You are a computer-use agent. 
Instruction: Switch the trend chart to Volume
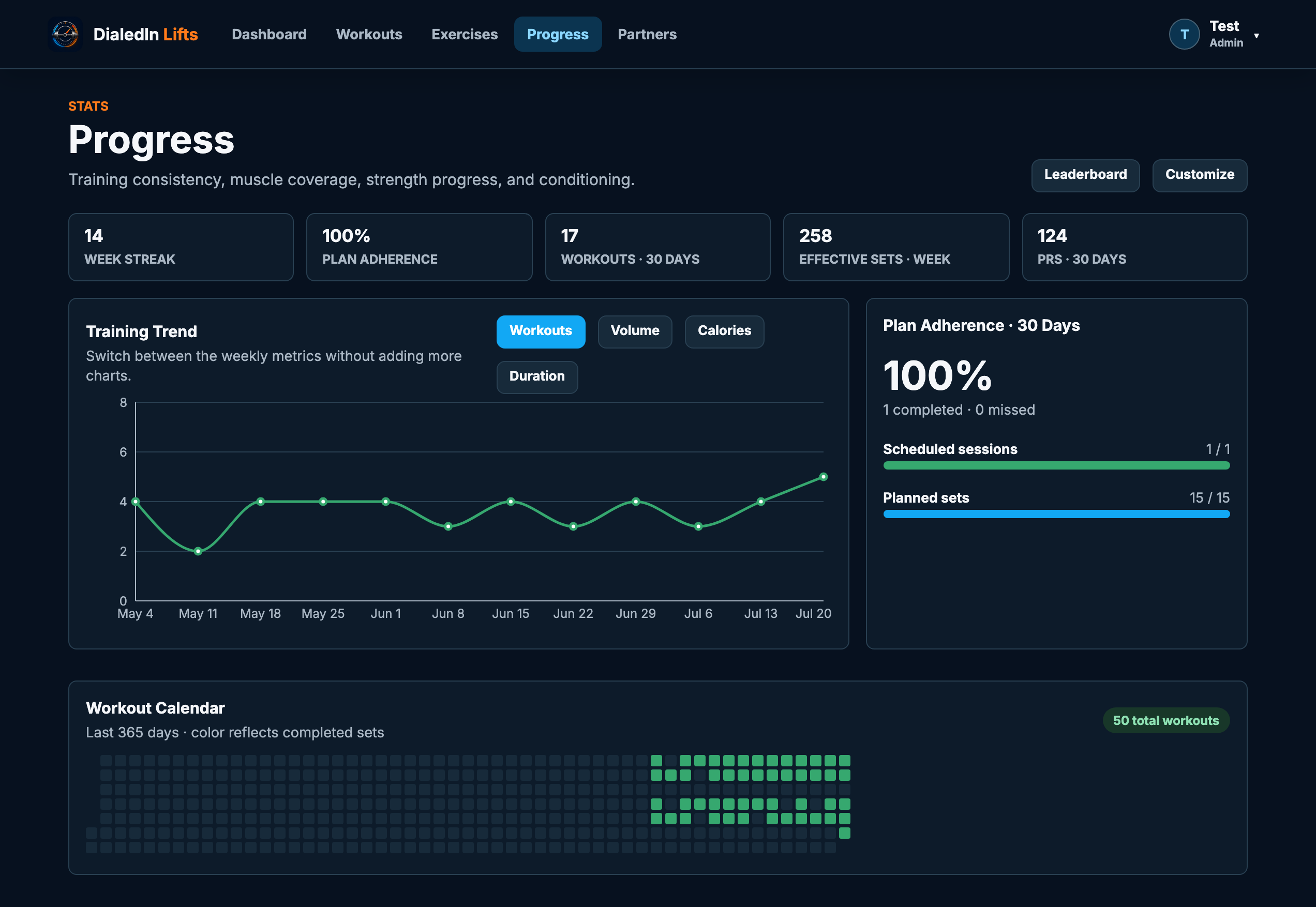(x=634, y=331)
